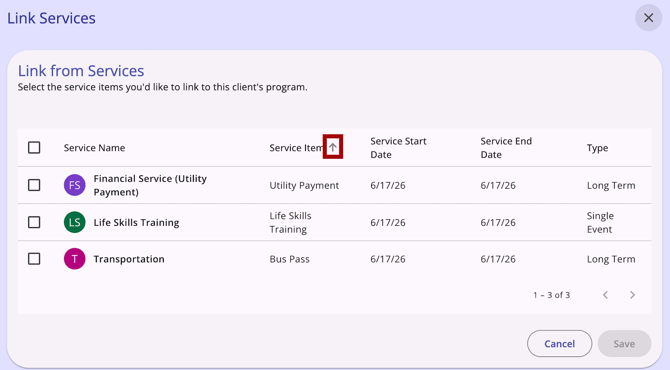The height and width of the screenshot is (370, 670).
Task: Click the Financial Service (Utility Payment) name
Action: pyautogui.click(x=150, y=185)
